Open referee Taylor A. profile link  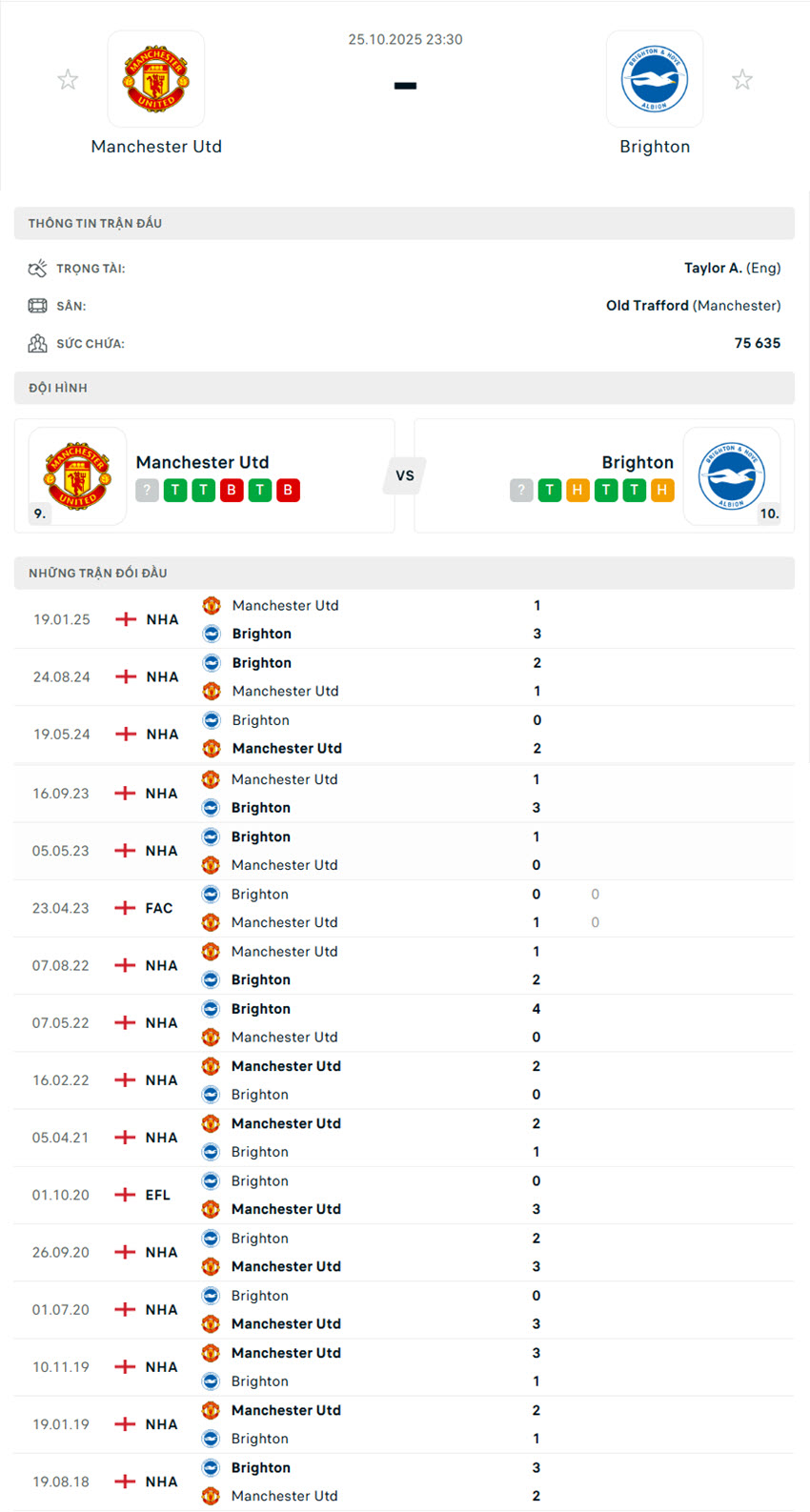(x=714, y=268)
